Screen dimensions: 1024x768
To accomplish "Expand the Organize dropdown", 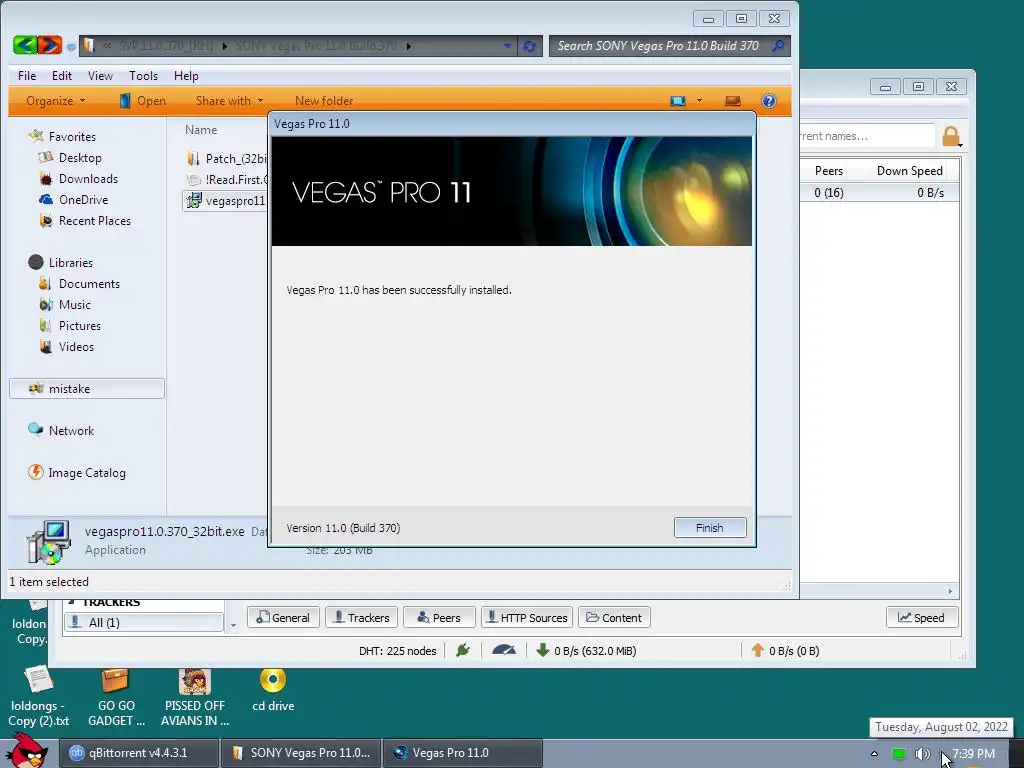I will pos(56,101).
